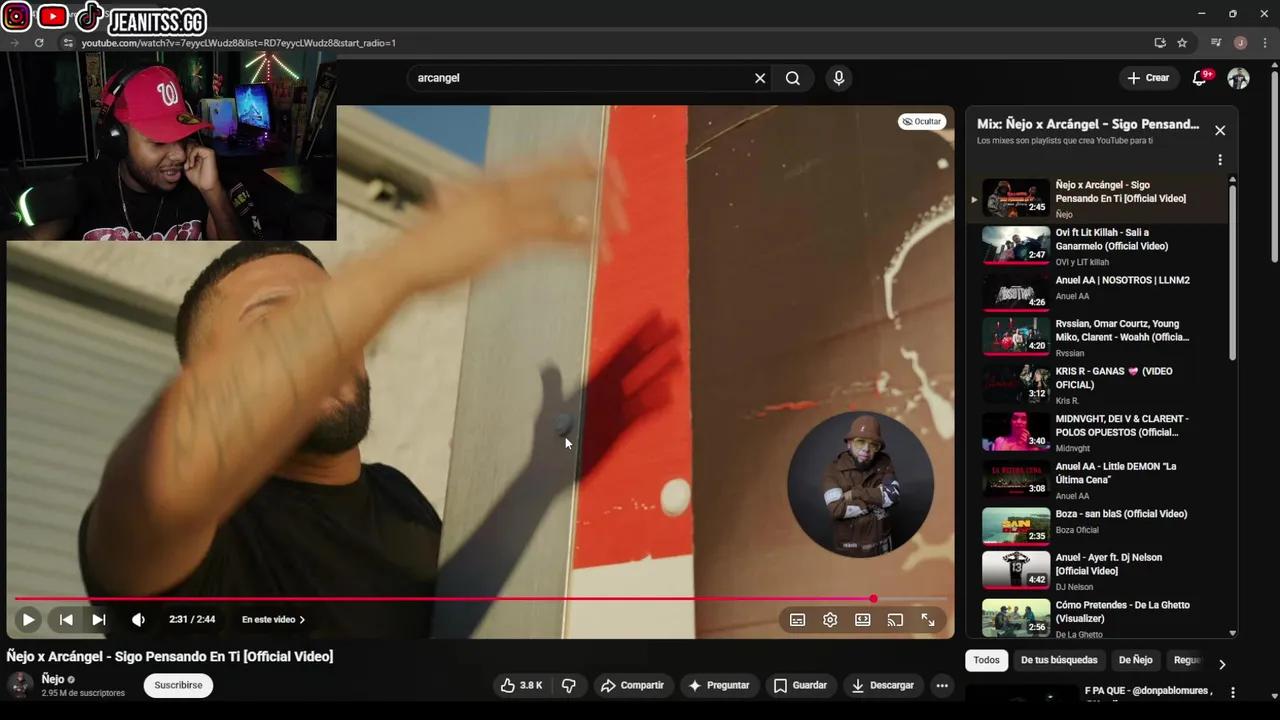Screen dimensions: 1280x720
Task: Click the browser address bar URL
Action: click(x=239, y=43)
